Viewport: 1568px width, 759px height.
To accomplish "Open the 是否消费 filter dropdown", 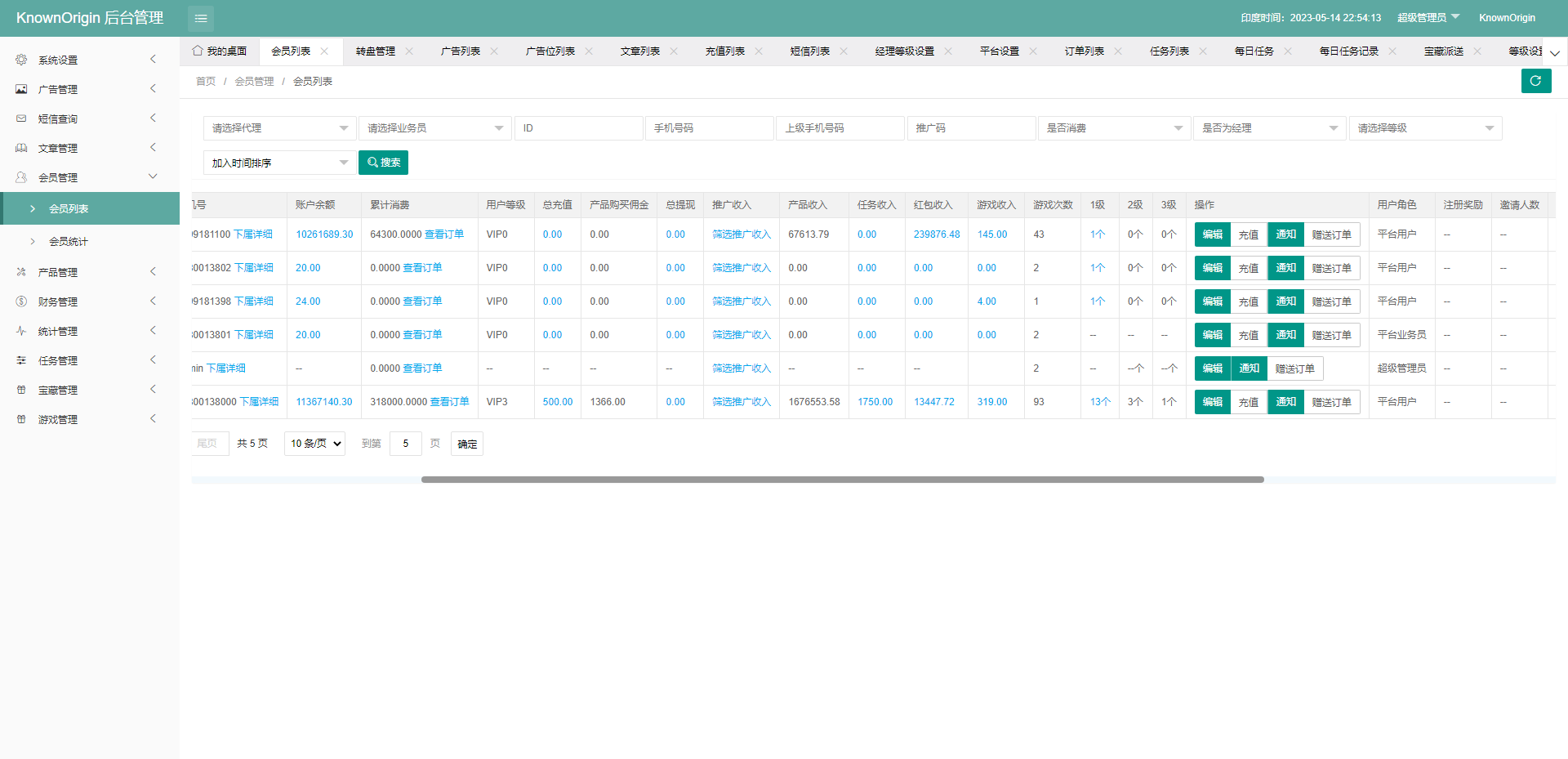I will point(1114,128).
